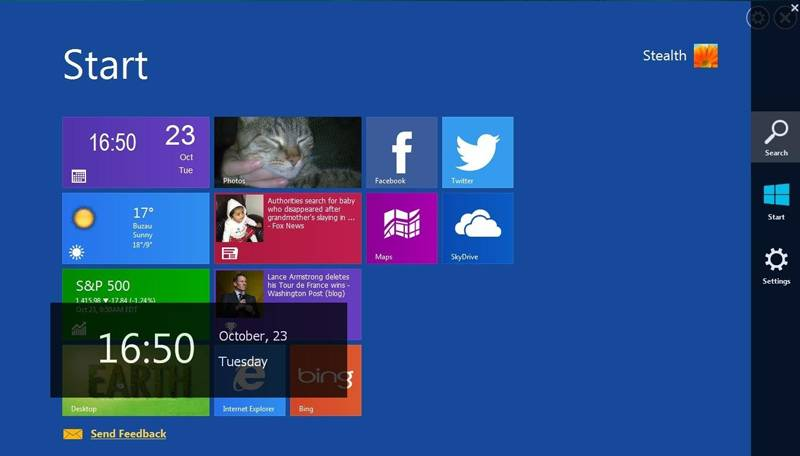The width and height of the screenshot is (800, 456).
Task: Click the Search magnifier charm
Action: point(776,137)
